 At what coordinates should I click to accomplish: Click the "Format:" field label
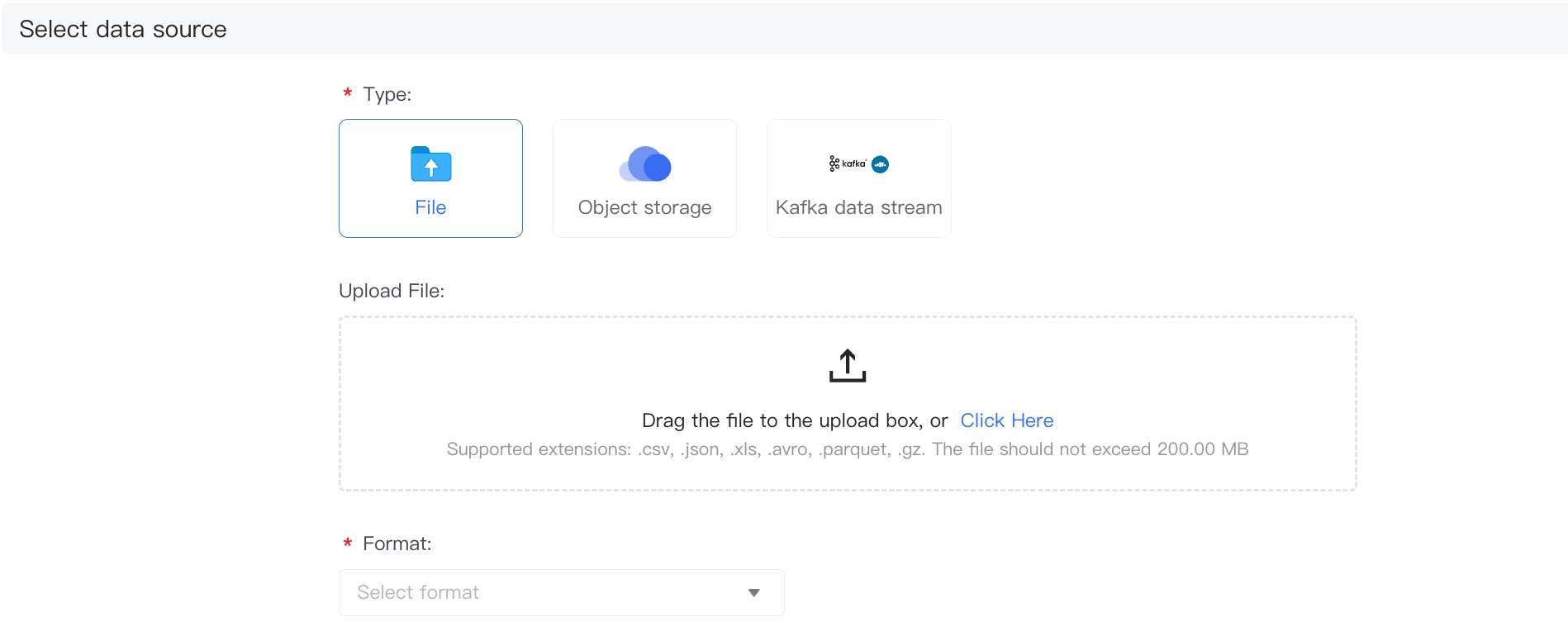pos(397,543)
